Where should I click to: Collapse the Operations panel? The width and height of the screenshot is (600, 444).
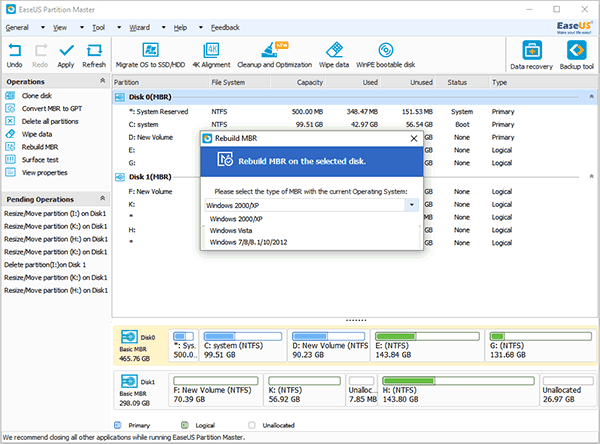[x=103, y=80]
